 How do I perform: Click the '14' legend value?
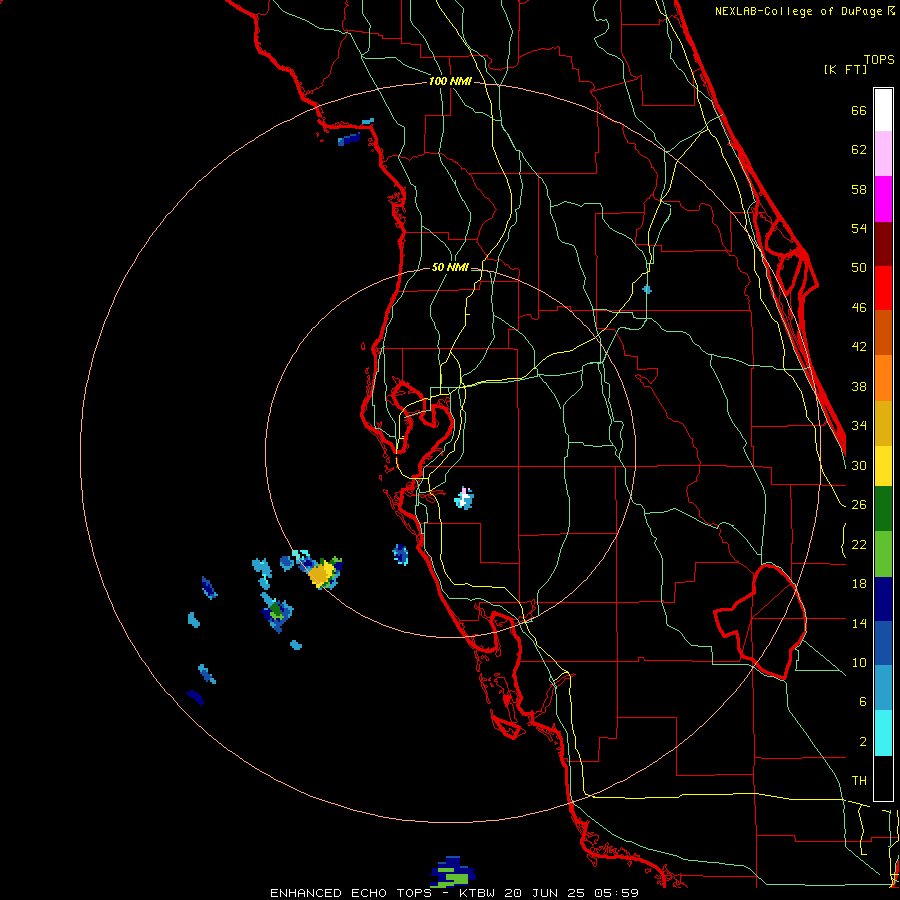(859, 623)
